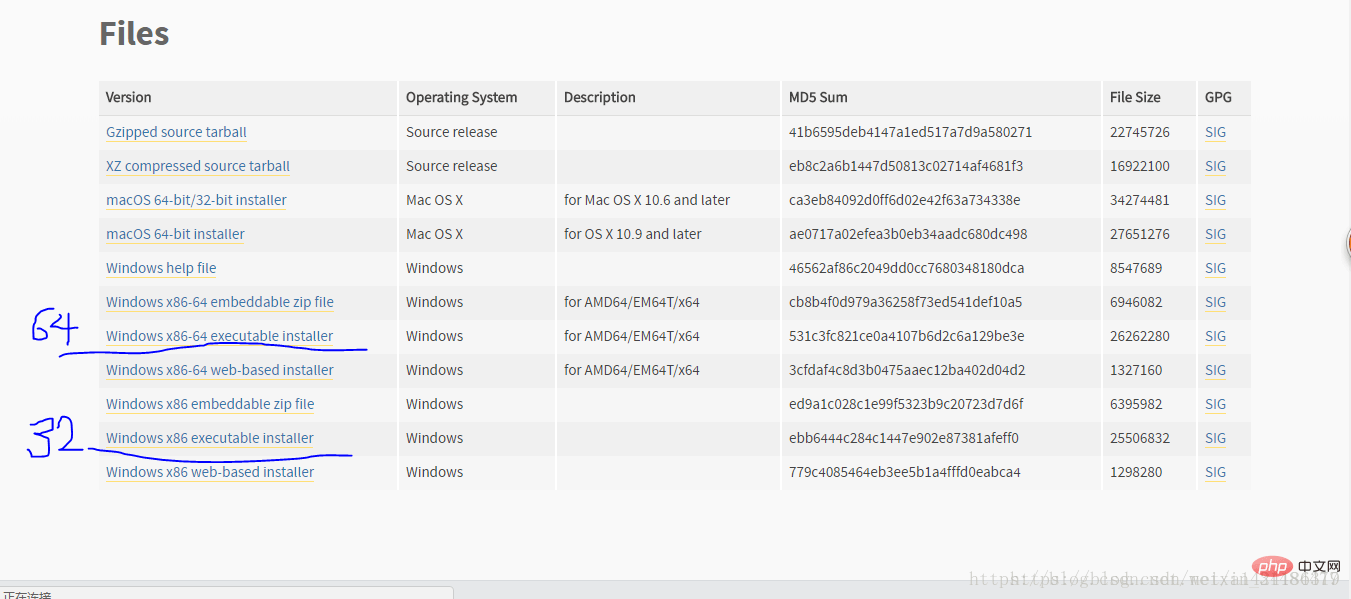This screenshot has width=1351, height=599.
Task: Click the orange icon at right edge
Action: (x=1347, y=243)
